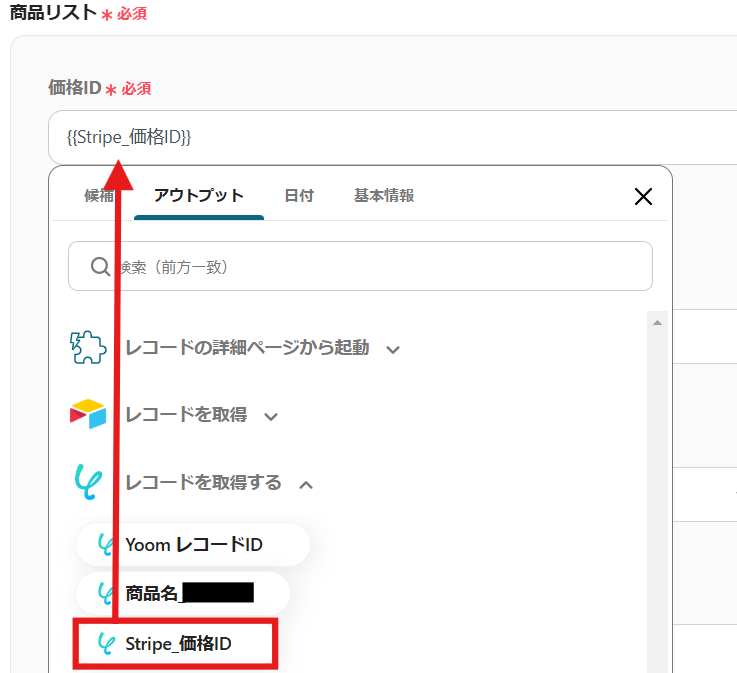The width and height of the screenshot is (737, 673).
Task: Click the magnifier search icon
Action: tap(100, 266)
